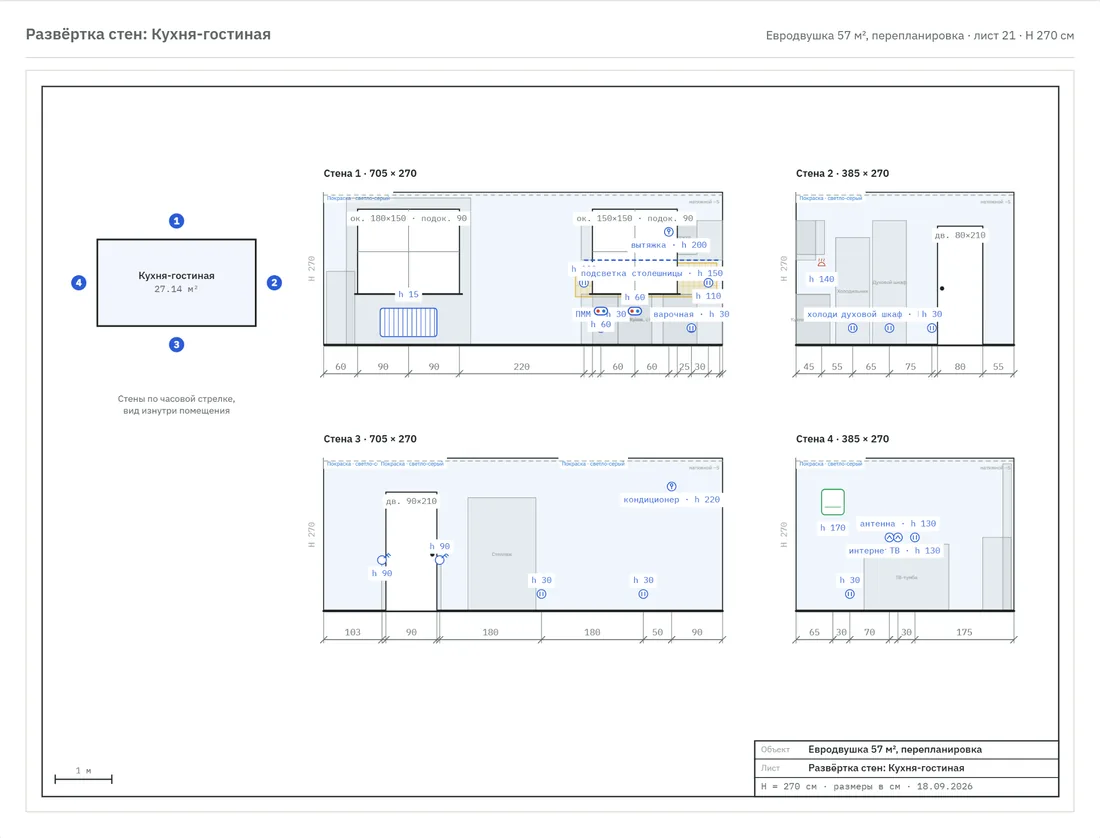Click the header text 'Евродвушка 57 м², перепланировка · лист 21'
This screenshot has width=1100, height=838.
[x=890, y=36]
